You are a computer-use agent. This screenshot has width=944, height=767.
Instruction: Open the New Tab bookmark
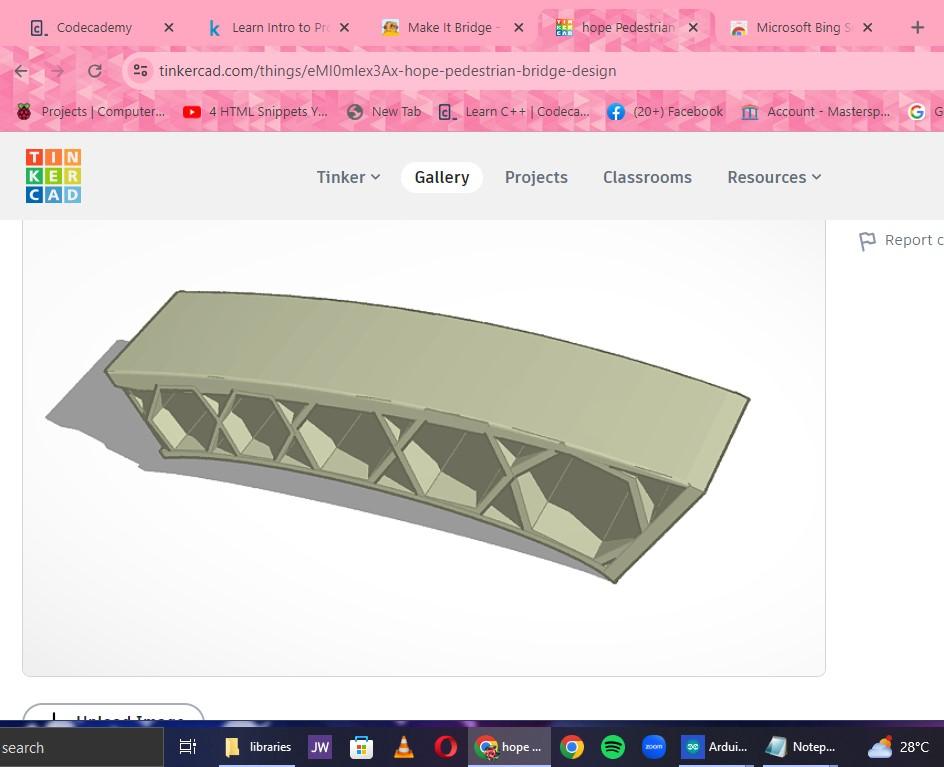(385, 111)
